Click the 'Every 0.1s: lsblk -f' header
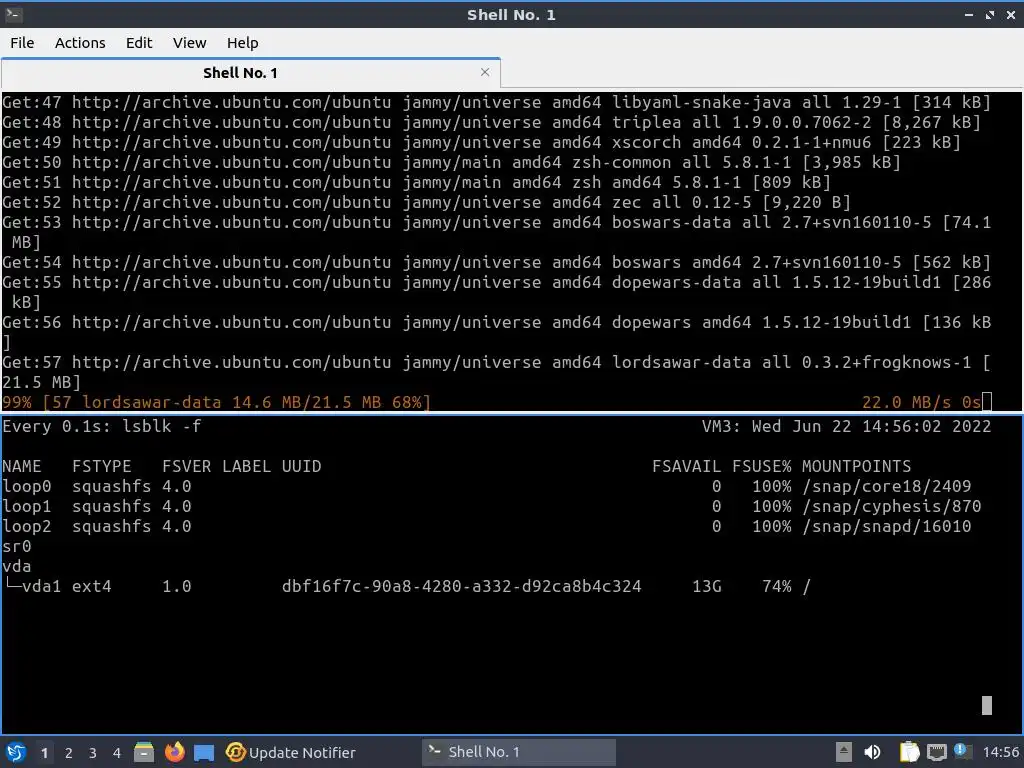The image size is (1024, 768). (x=101, y=426)
